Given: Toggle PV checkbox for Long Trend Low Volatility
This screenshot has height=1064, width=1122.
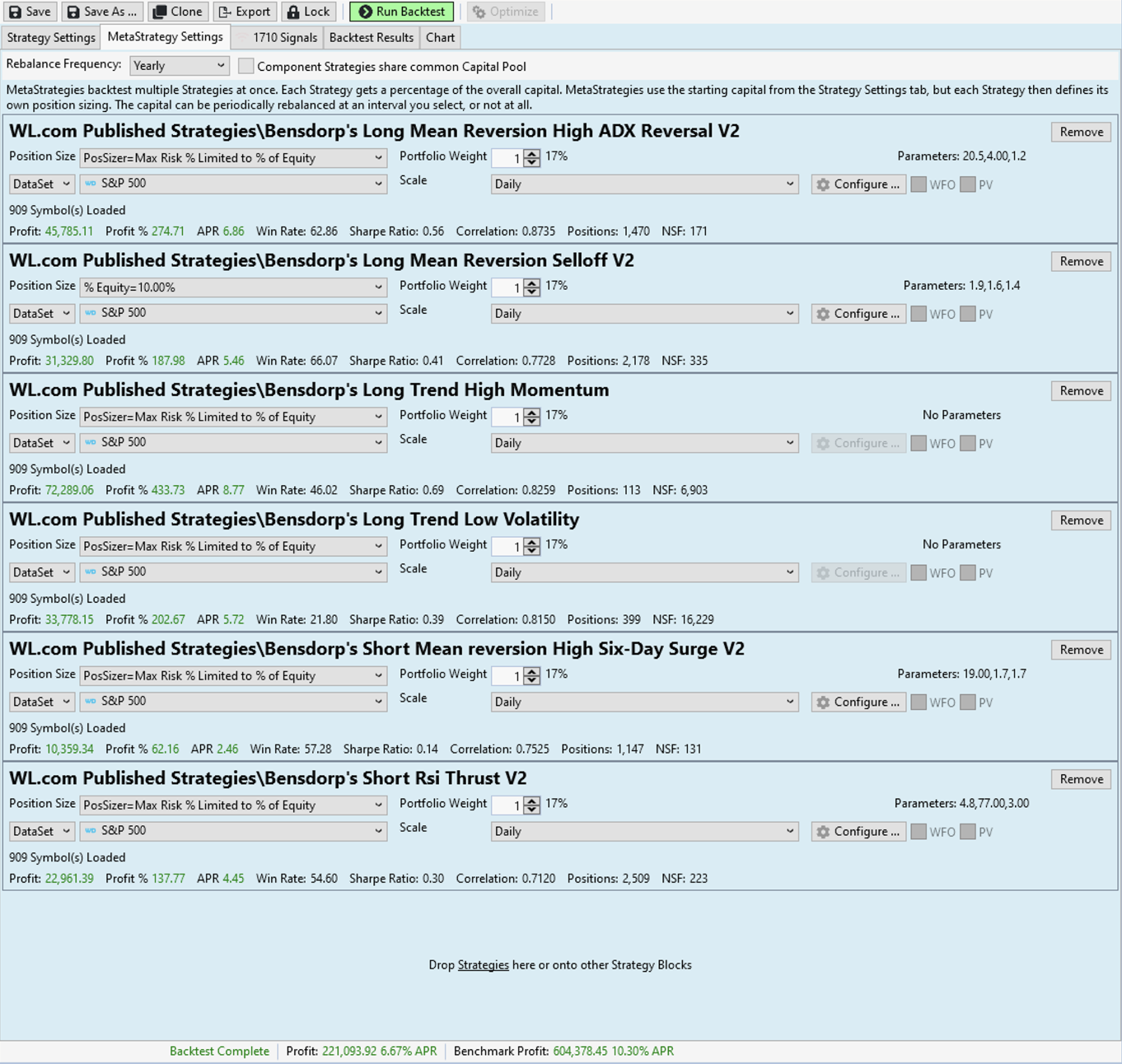Looking at the screenshot, I should point(968,572).
